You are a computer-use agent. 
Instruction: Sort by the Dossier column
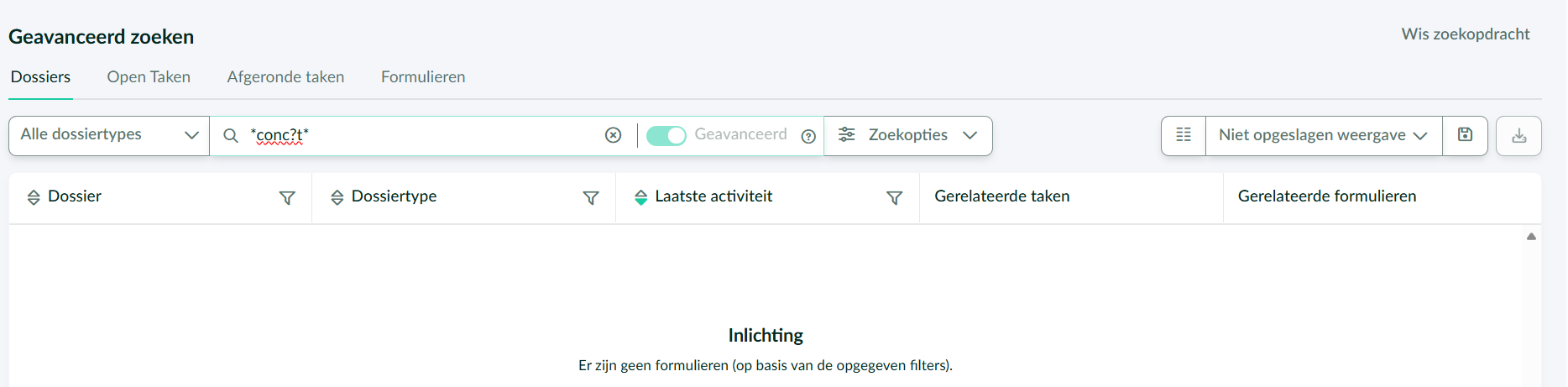click(x=34, y=197)
